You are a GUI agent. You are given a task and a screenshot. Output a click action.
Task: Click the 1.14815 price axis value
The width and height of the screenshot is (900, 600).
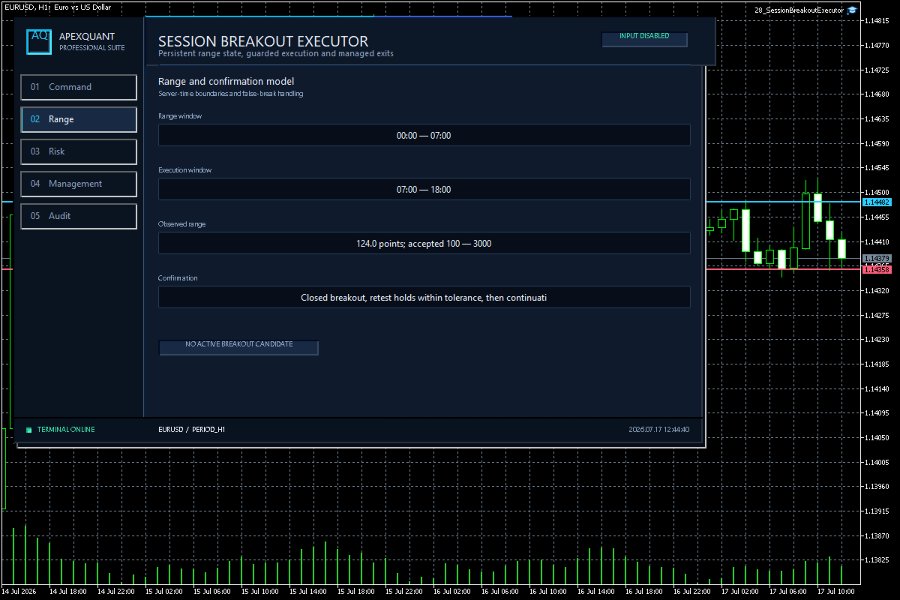[877, 21]
